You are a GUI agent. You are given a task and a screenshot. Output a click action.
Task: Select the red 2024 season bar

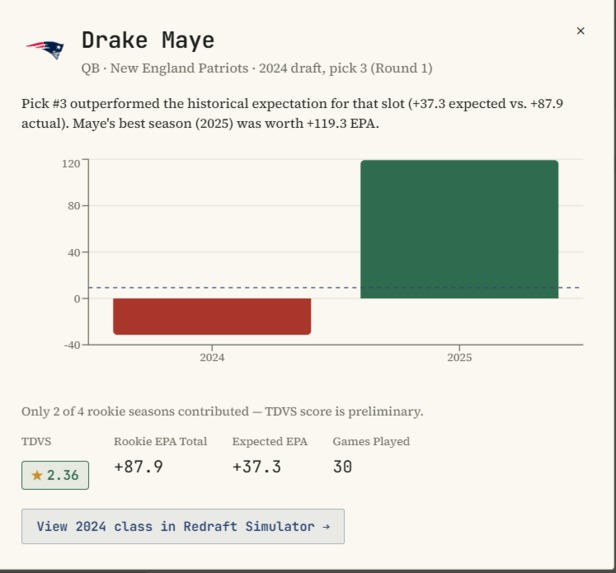click(x=212, y=317)
